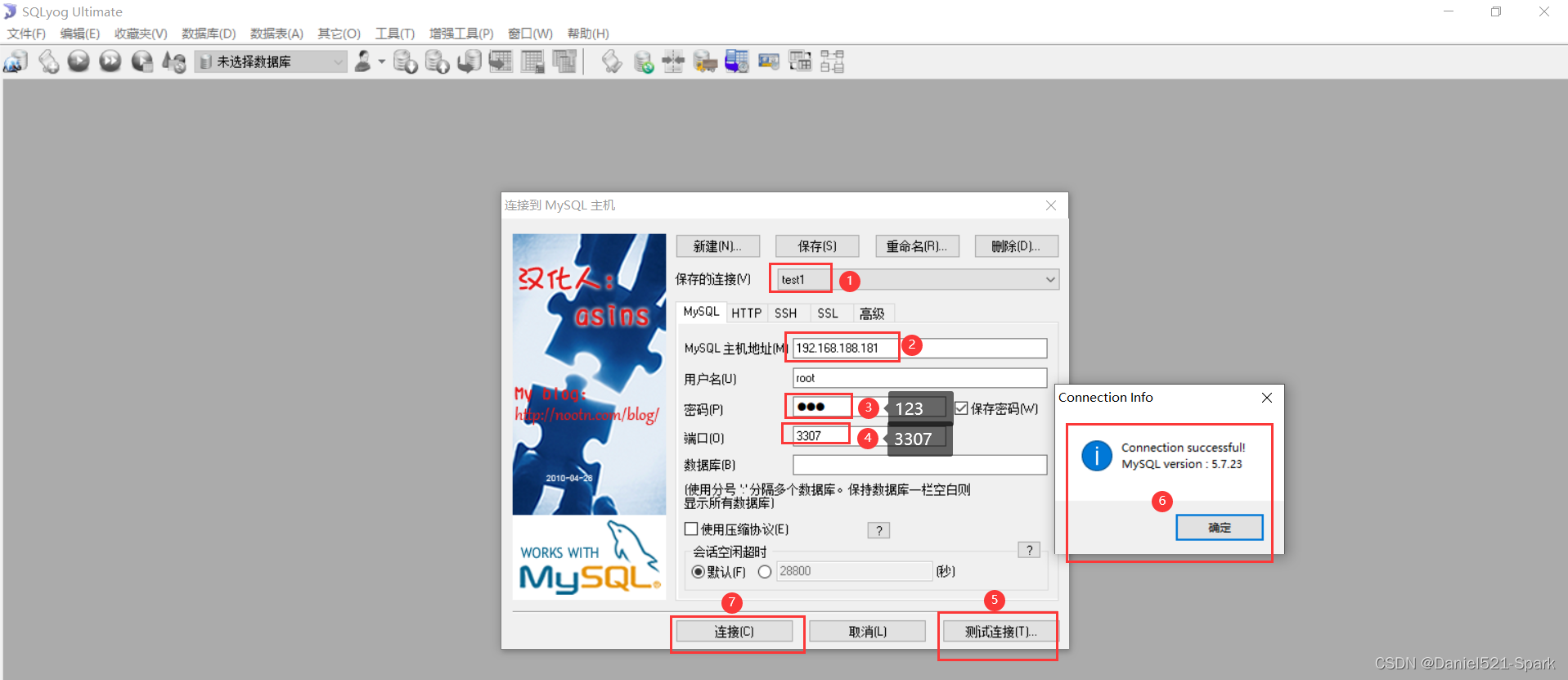
Task: Open the Table menu
Action: [x=276, y=34]
